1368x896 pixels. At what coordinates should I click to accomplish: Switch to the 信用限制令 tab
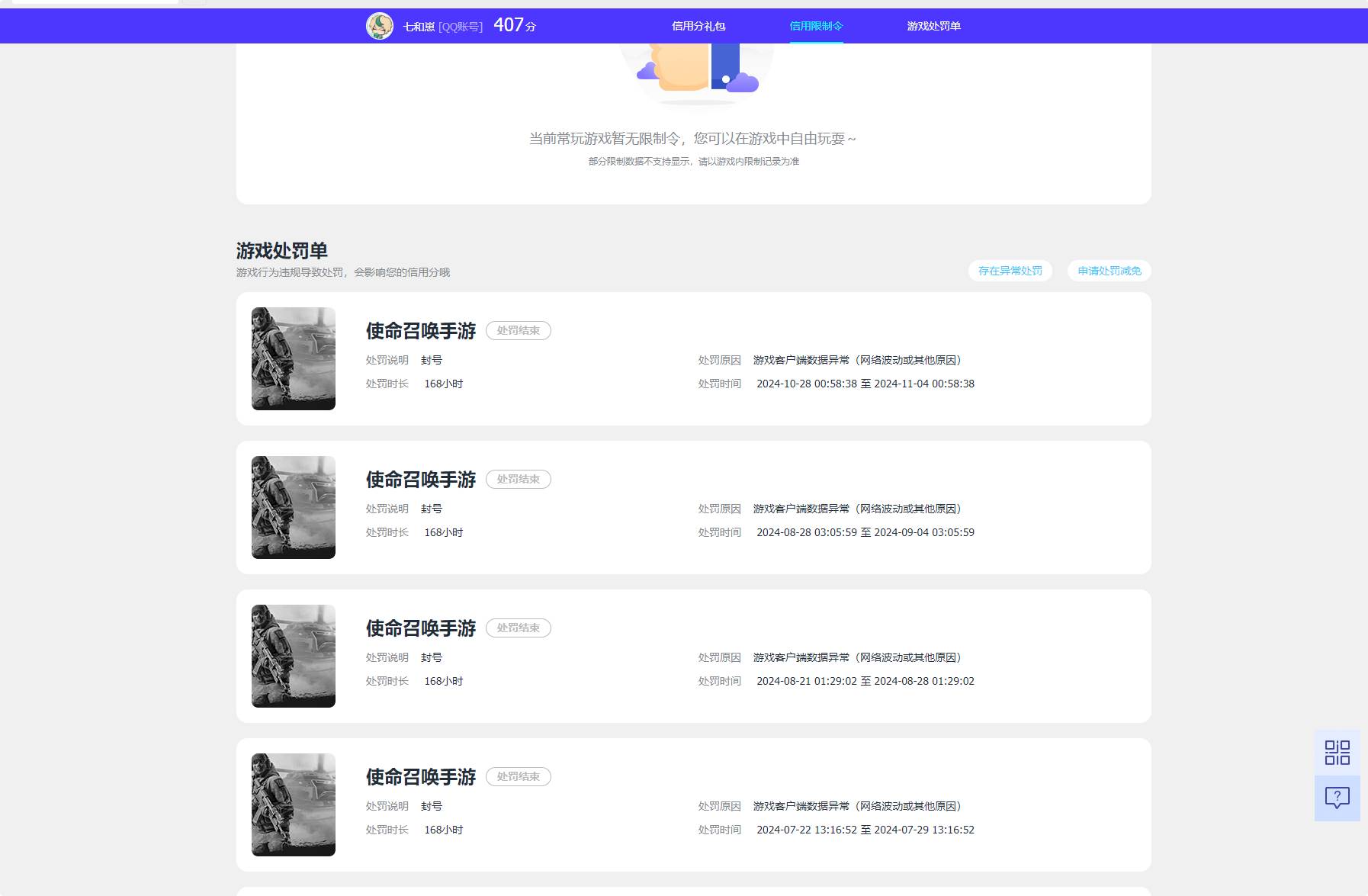click(816, 26)
